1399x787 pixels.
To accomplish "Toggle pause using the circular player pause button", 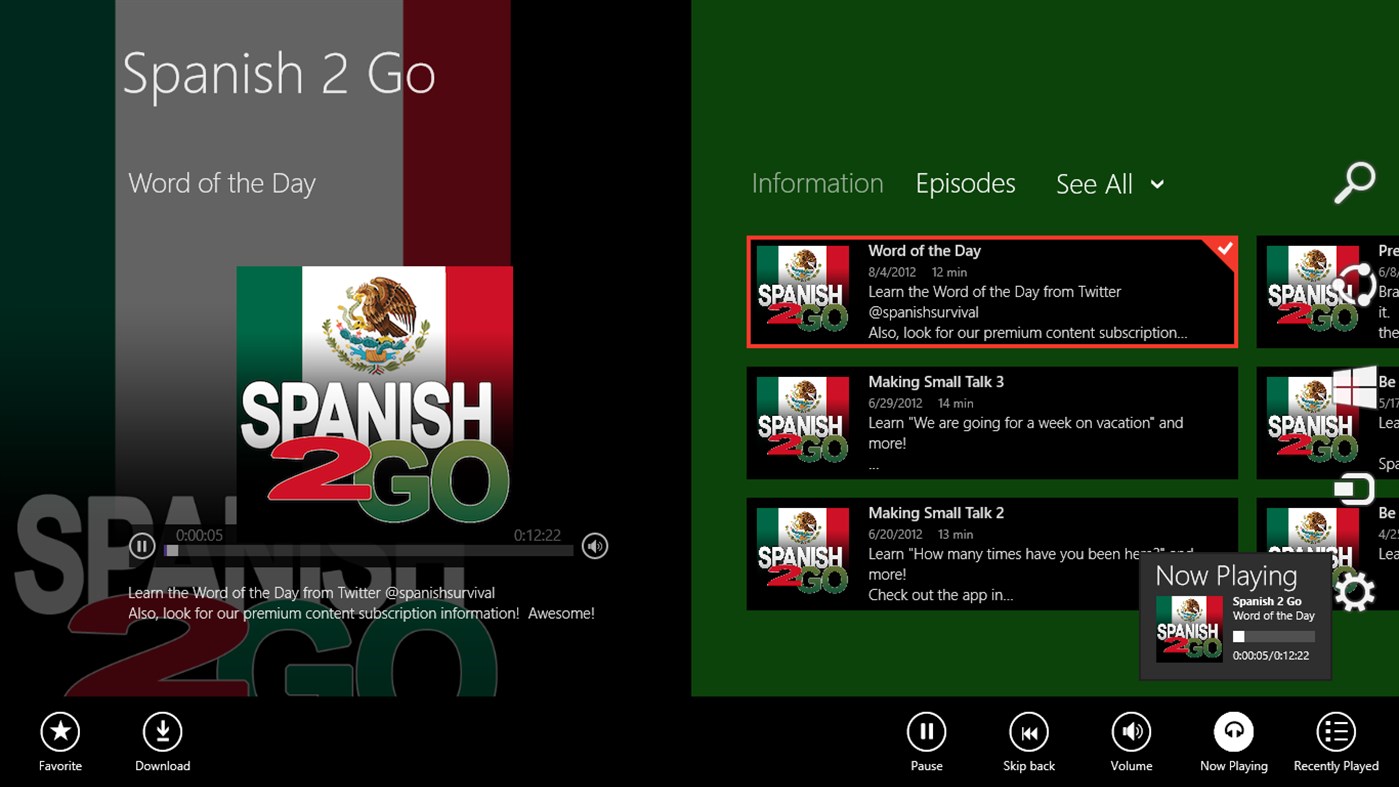I will click(141, 545).
